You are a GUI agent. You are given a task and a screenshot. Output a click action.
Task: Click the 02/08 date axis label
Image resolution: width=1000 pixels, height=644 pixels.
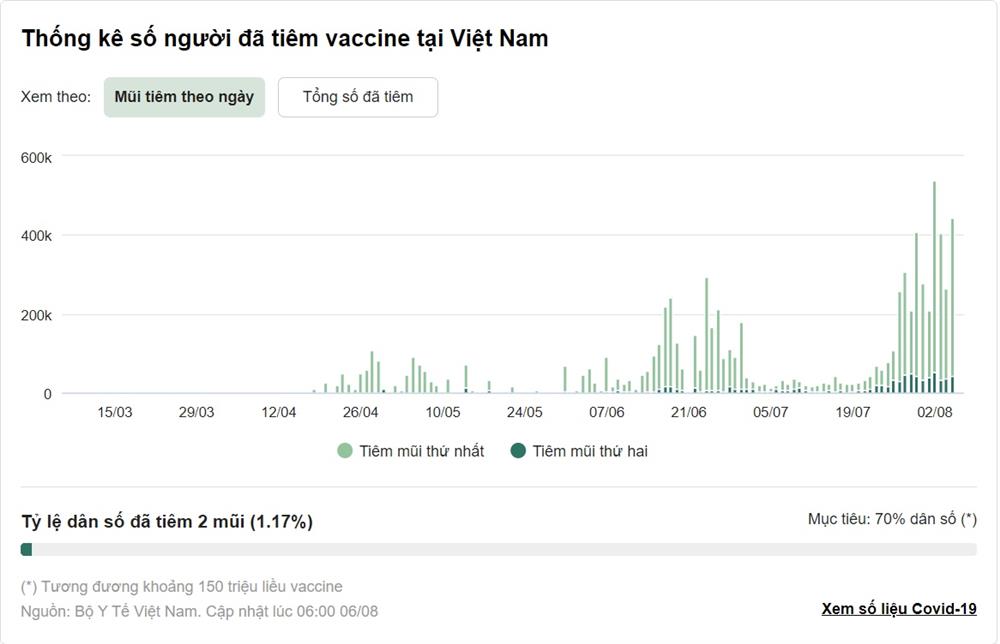coord(934,412)
